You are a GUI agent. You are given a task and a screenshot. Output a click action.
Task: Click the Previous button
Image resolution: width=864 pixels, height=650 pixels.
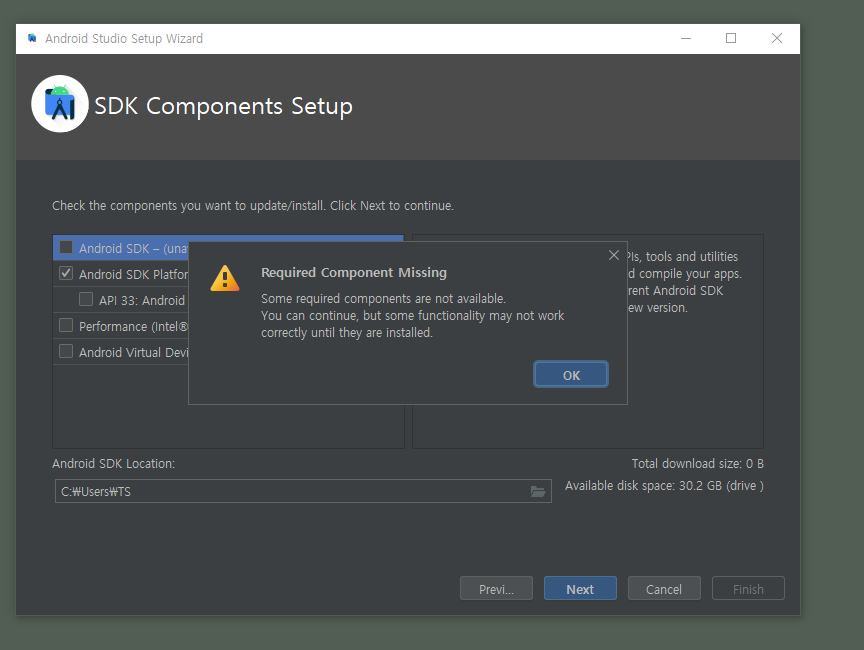pos(496,588)
